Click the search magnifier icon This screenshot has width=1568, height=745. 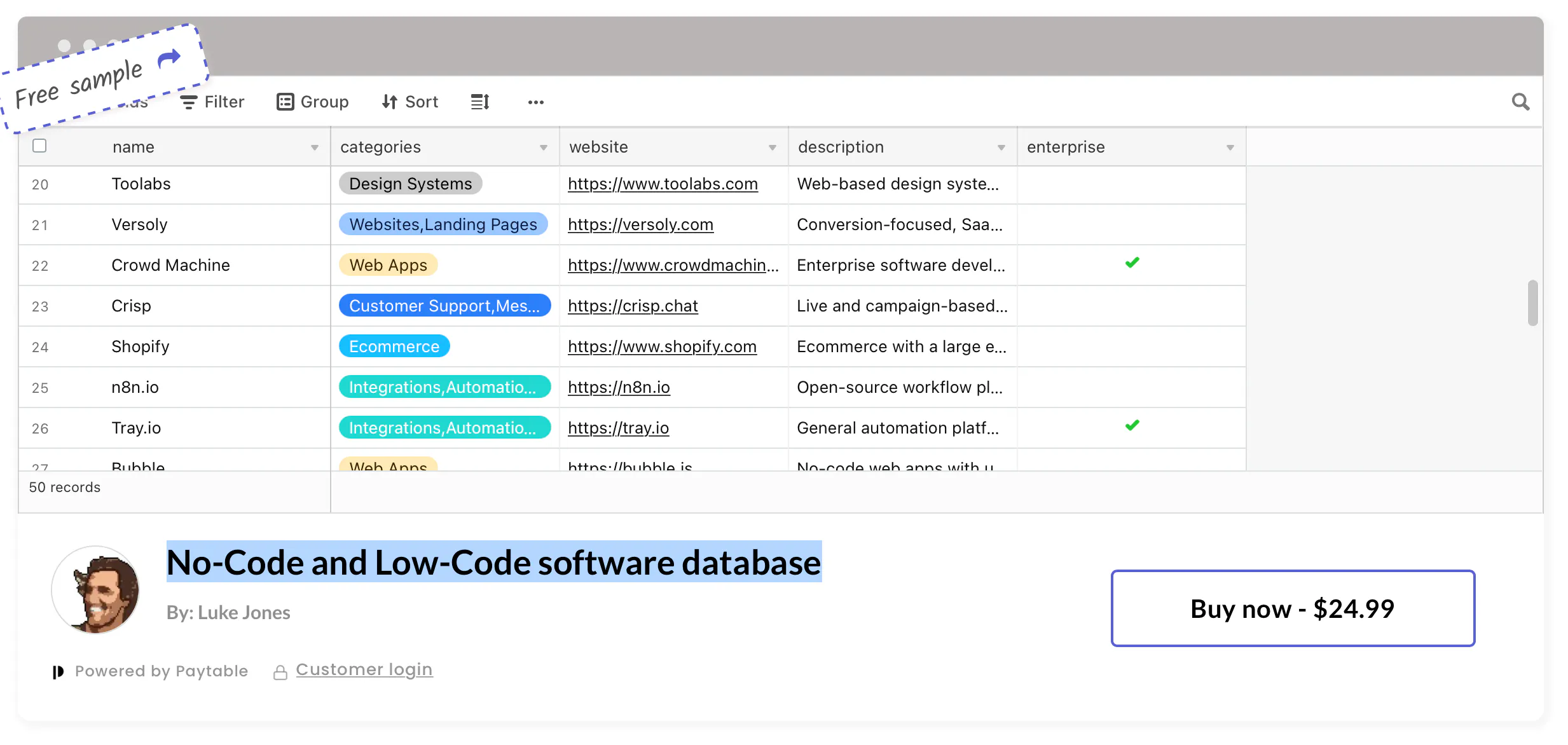(1520, 102)
